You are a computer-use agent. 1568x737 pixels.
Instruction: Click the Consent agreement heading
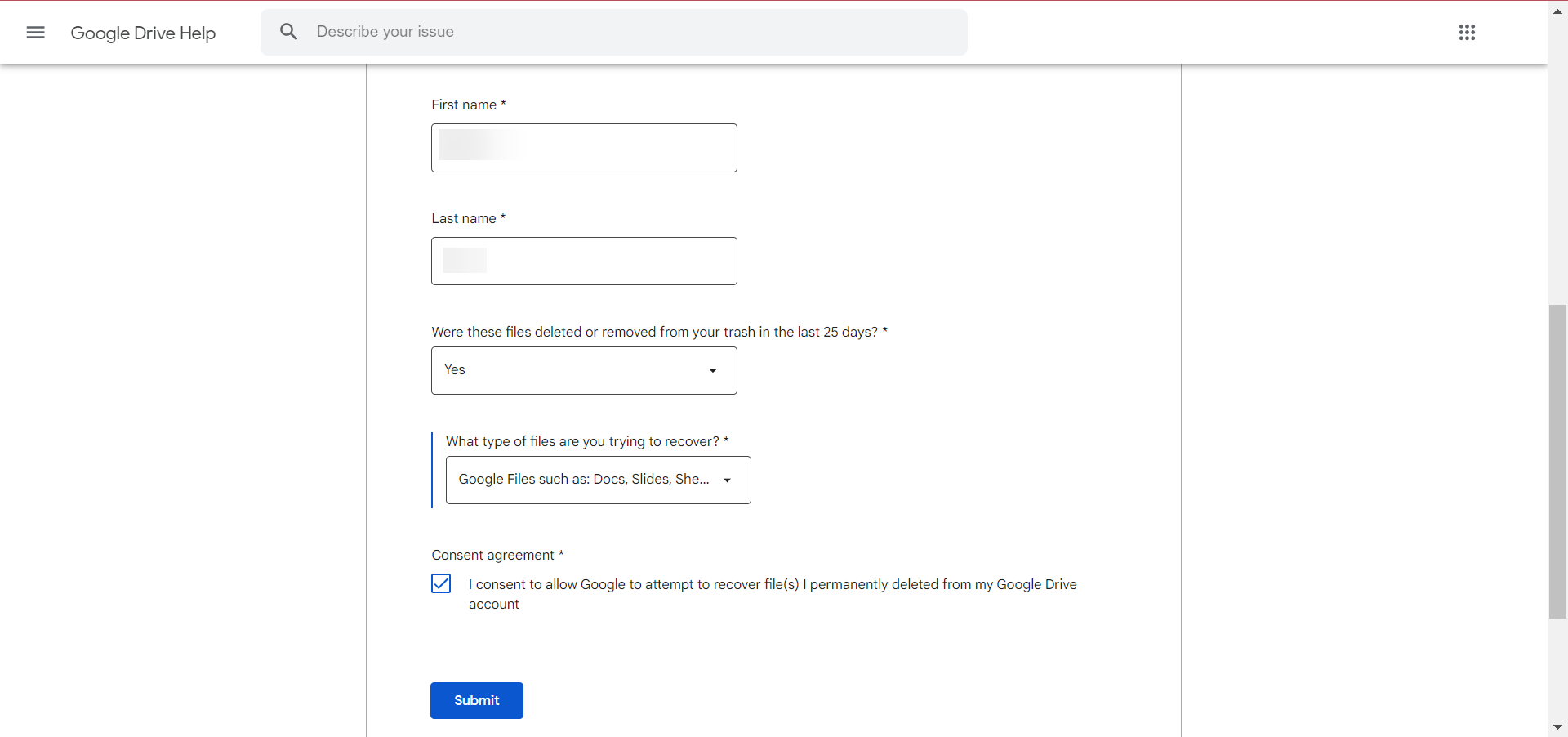pyautogui.click(x=492, y=556)
